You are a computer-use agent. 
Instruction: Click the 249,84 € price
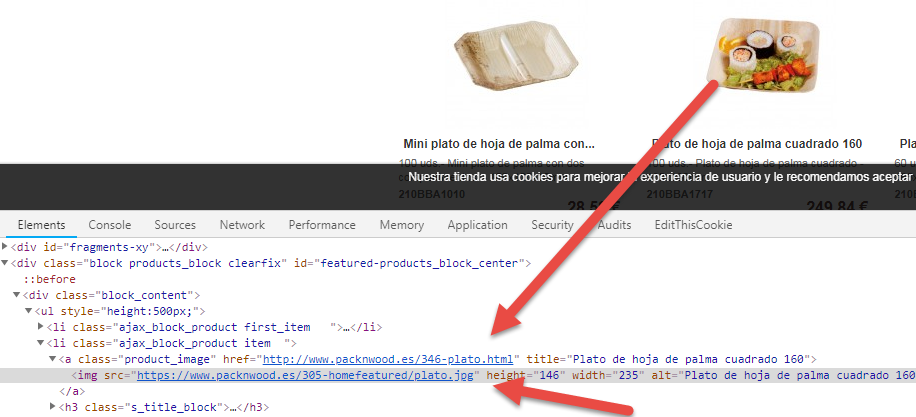pyautogui.click(x=837, y=206)
